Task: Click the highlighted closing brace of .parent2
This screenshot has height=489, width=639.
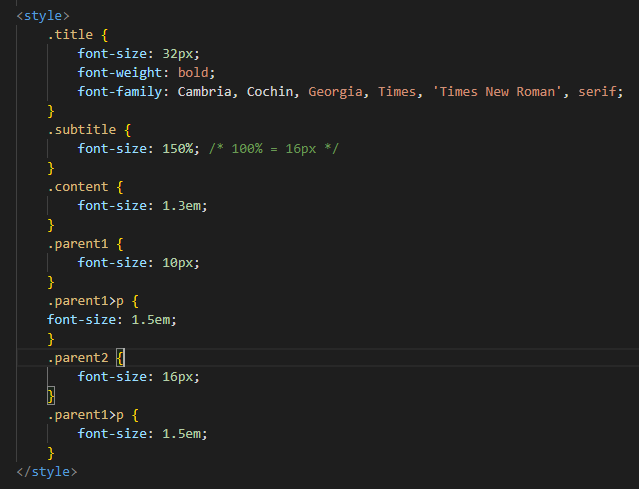Action: [51, 396]
